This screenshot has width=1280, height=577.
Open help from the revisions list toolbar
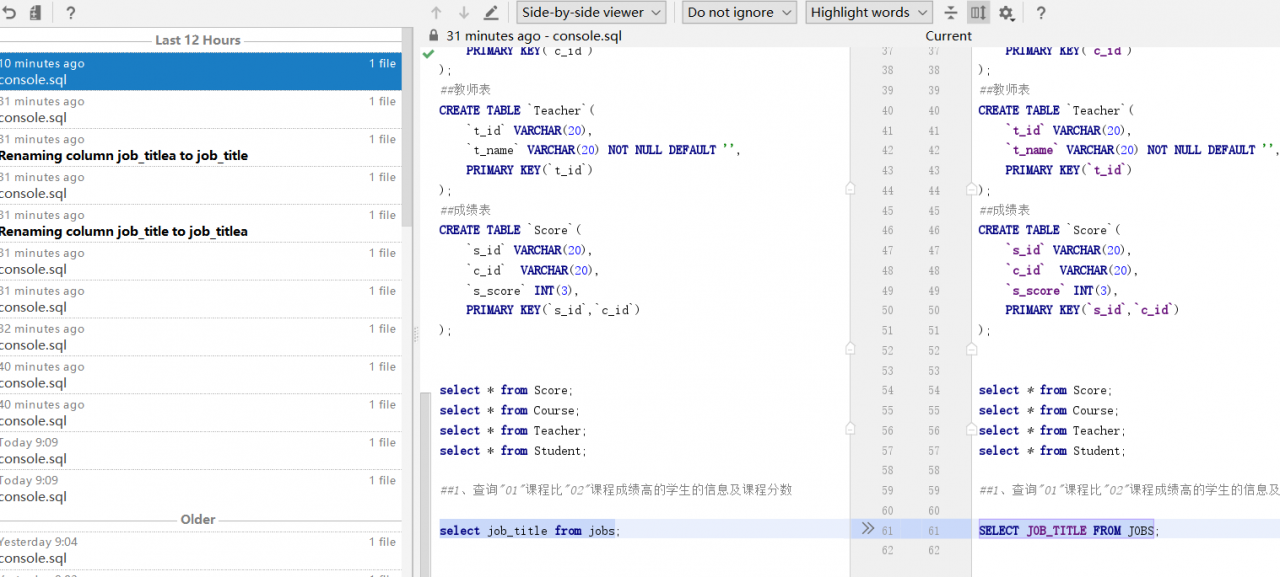click(70, 13)
